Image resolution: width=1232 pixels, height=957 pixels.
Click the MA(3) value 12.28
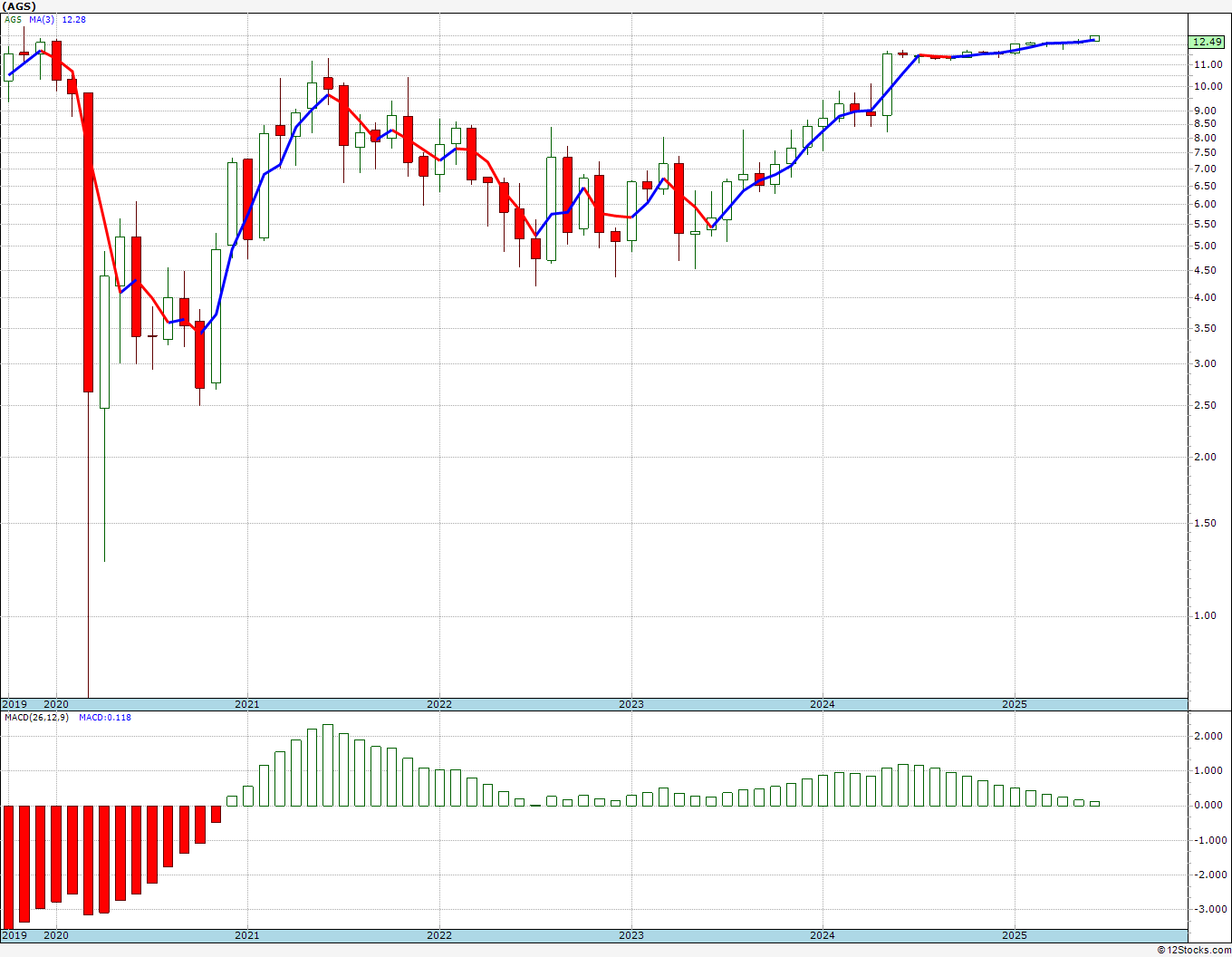(74, 19)
